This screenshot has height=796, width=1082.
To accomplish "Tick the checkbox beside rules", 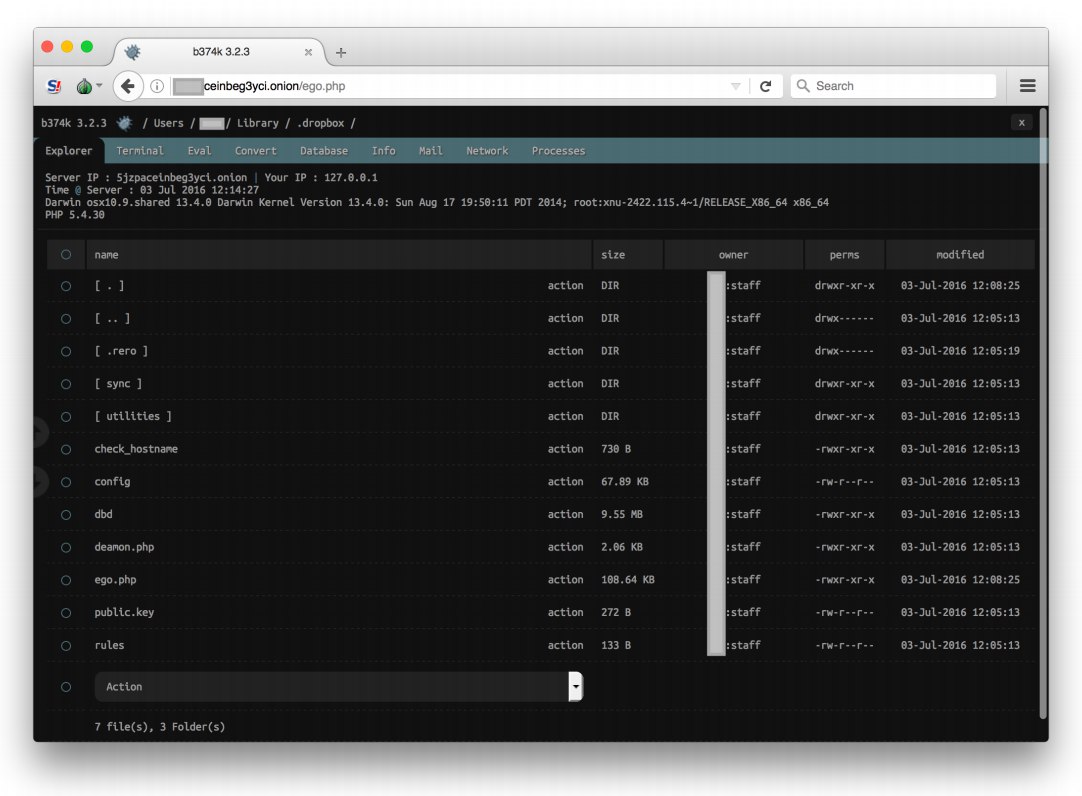I will click(66, 646).
